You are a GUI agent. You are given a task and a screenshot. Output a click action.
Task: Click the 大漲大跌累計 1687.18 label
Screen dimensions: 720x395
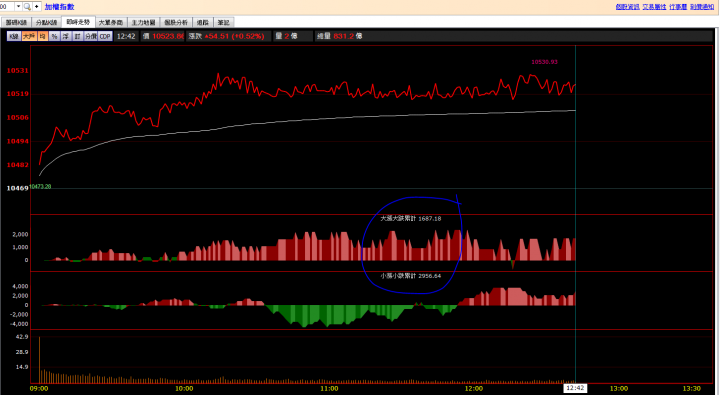point(411,219)
